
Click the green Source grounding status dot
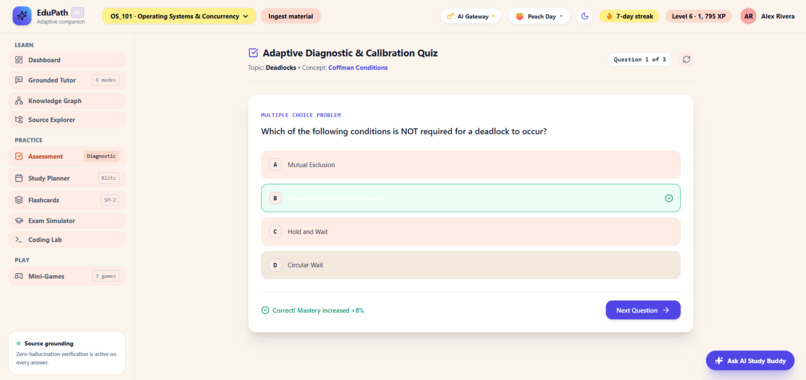(x=19, y=343)
